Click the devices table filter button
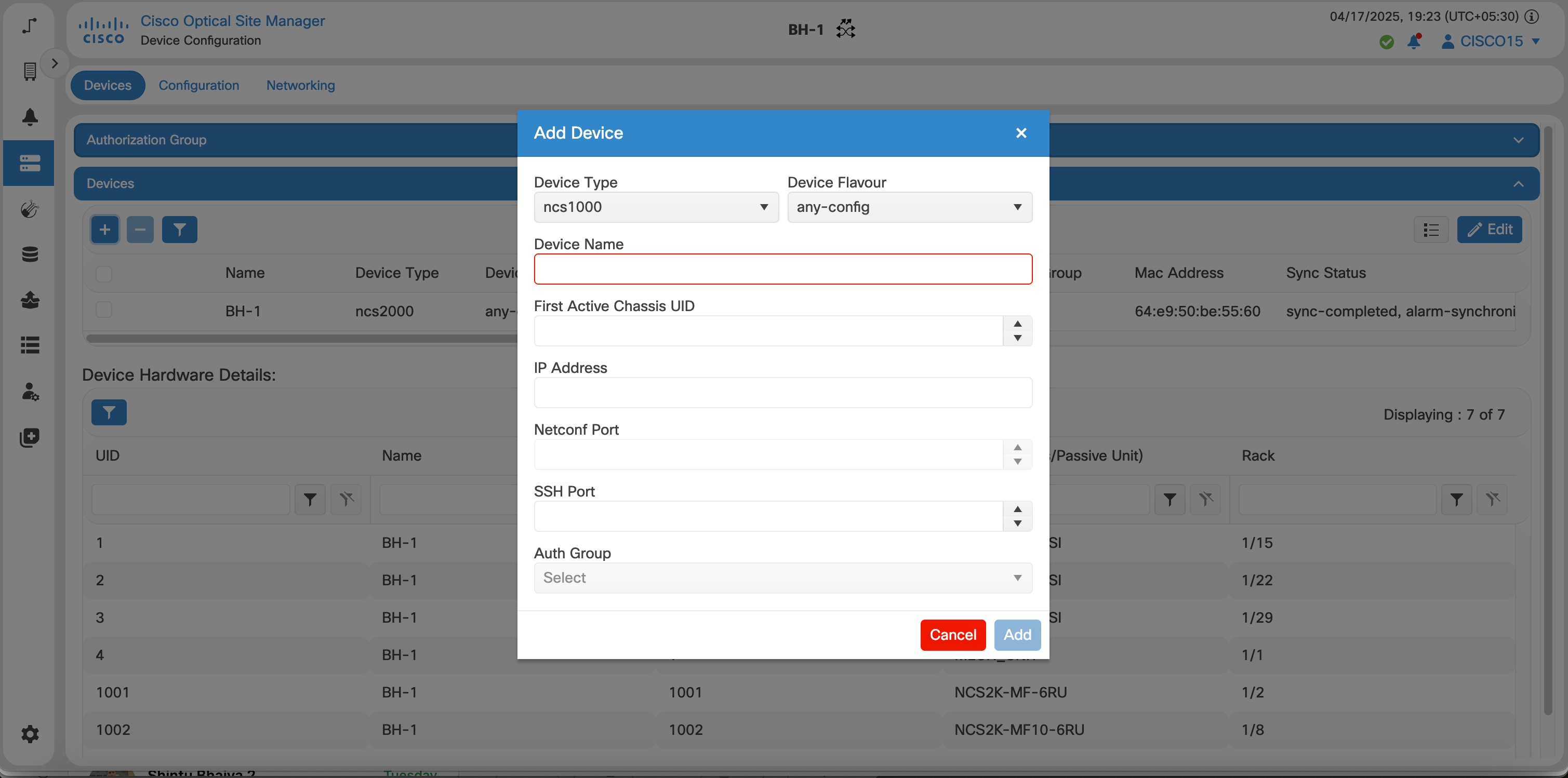This screenshot has height=778, width=1568. click(180, 230)
